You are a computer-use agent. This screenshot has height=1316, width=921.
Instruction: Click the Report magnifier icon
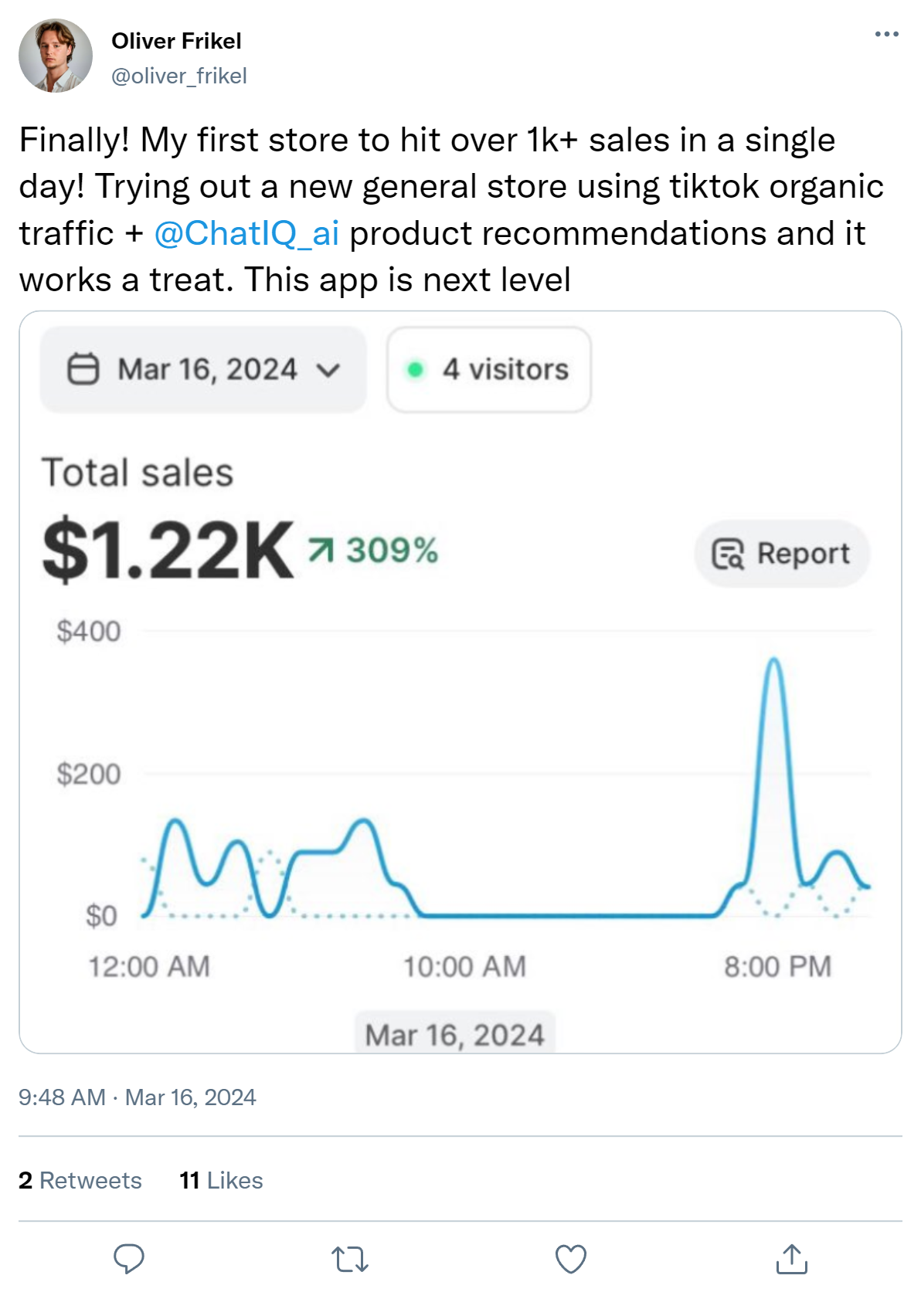[727, 554]
